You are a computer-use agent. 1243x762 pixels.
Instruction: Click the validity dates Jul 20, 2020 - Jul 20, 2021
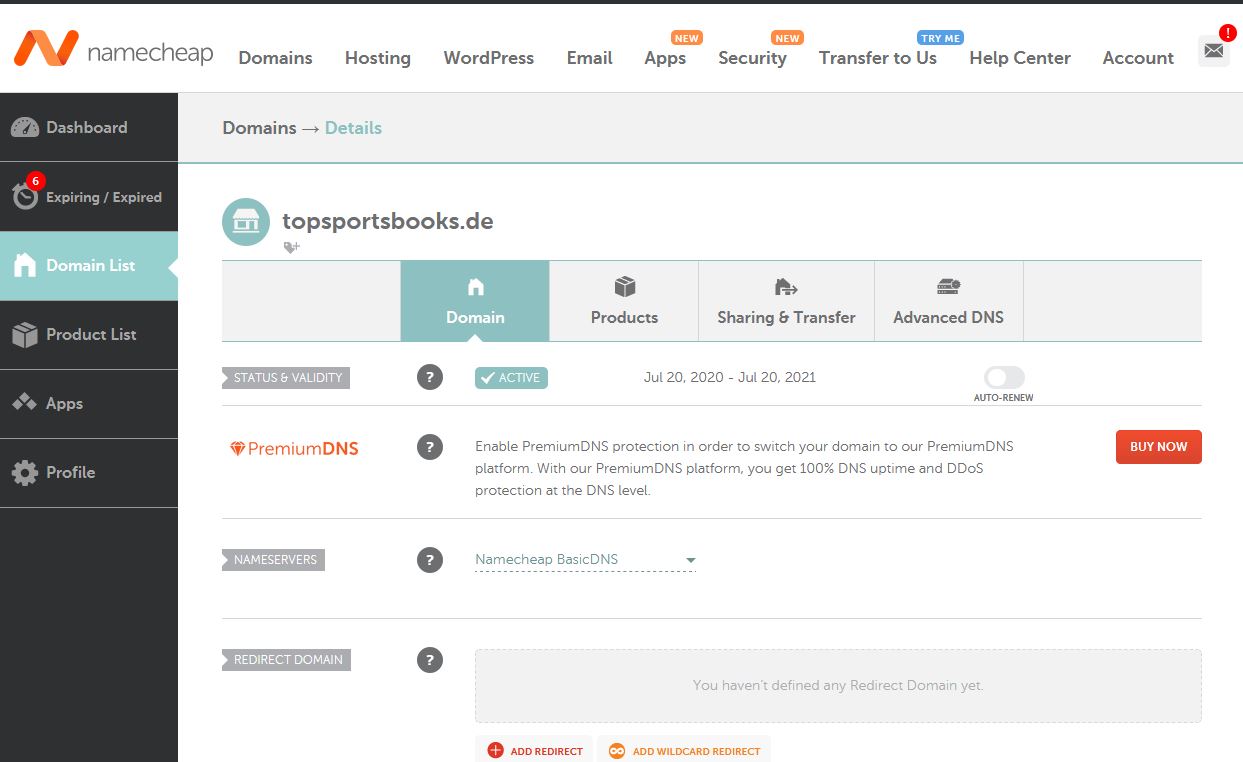(x=730, y=378)
